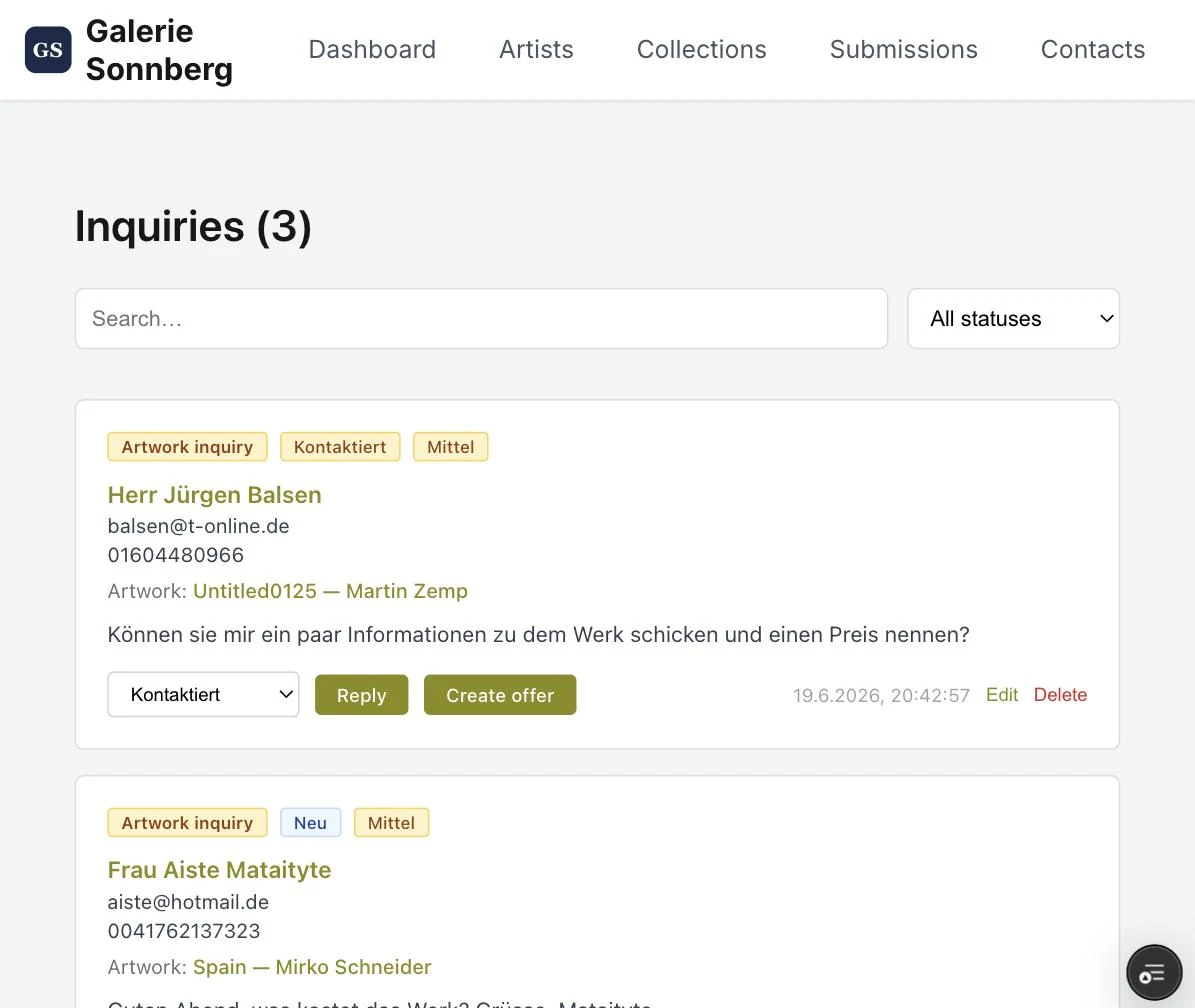
Task: Click the Search inquiries input field
Action: click(x=481, y=318)
